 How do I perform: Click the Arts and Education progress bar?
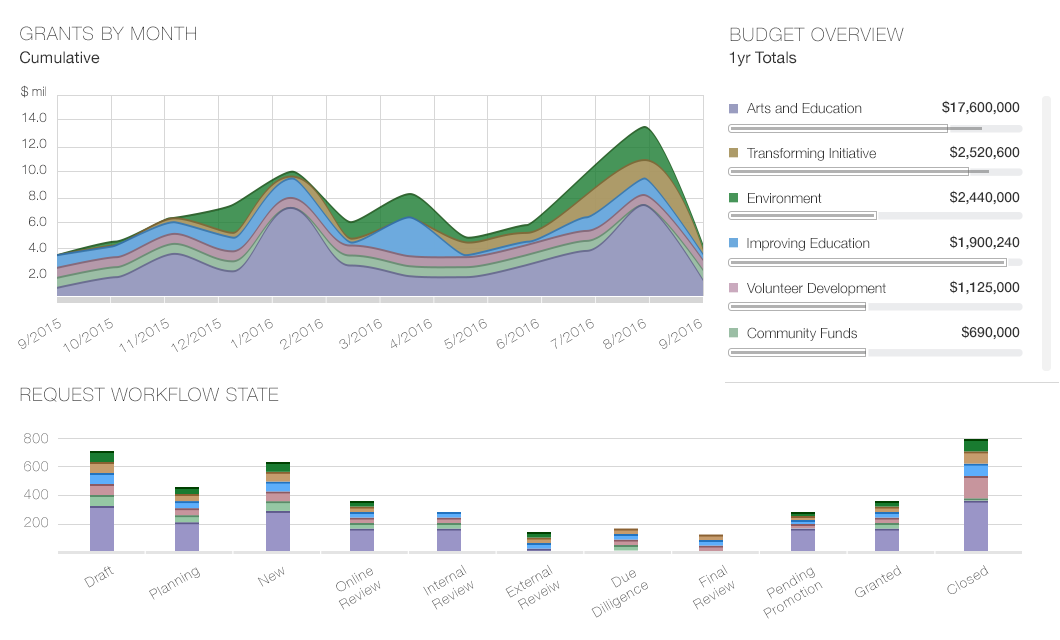pyautogui.click(x=874, y=129)
